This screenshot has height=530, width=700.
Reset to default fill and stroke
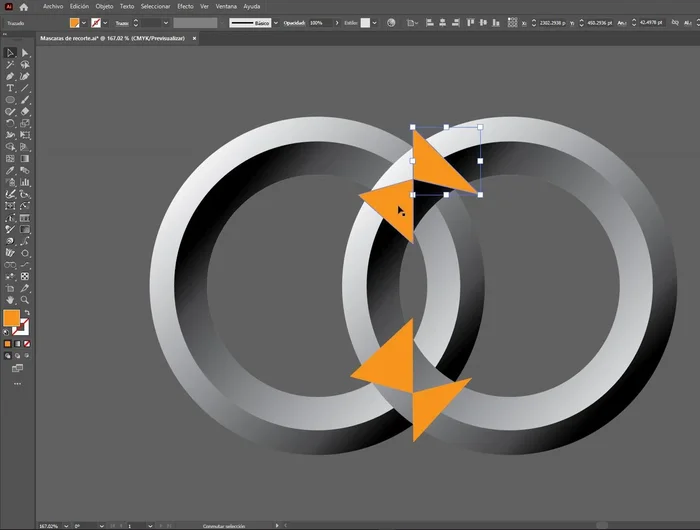(x=6, y=332)
